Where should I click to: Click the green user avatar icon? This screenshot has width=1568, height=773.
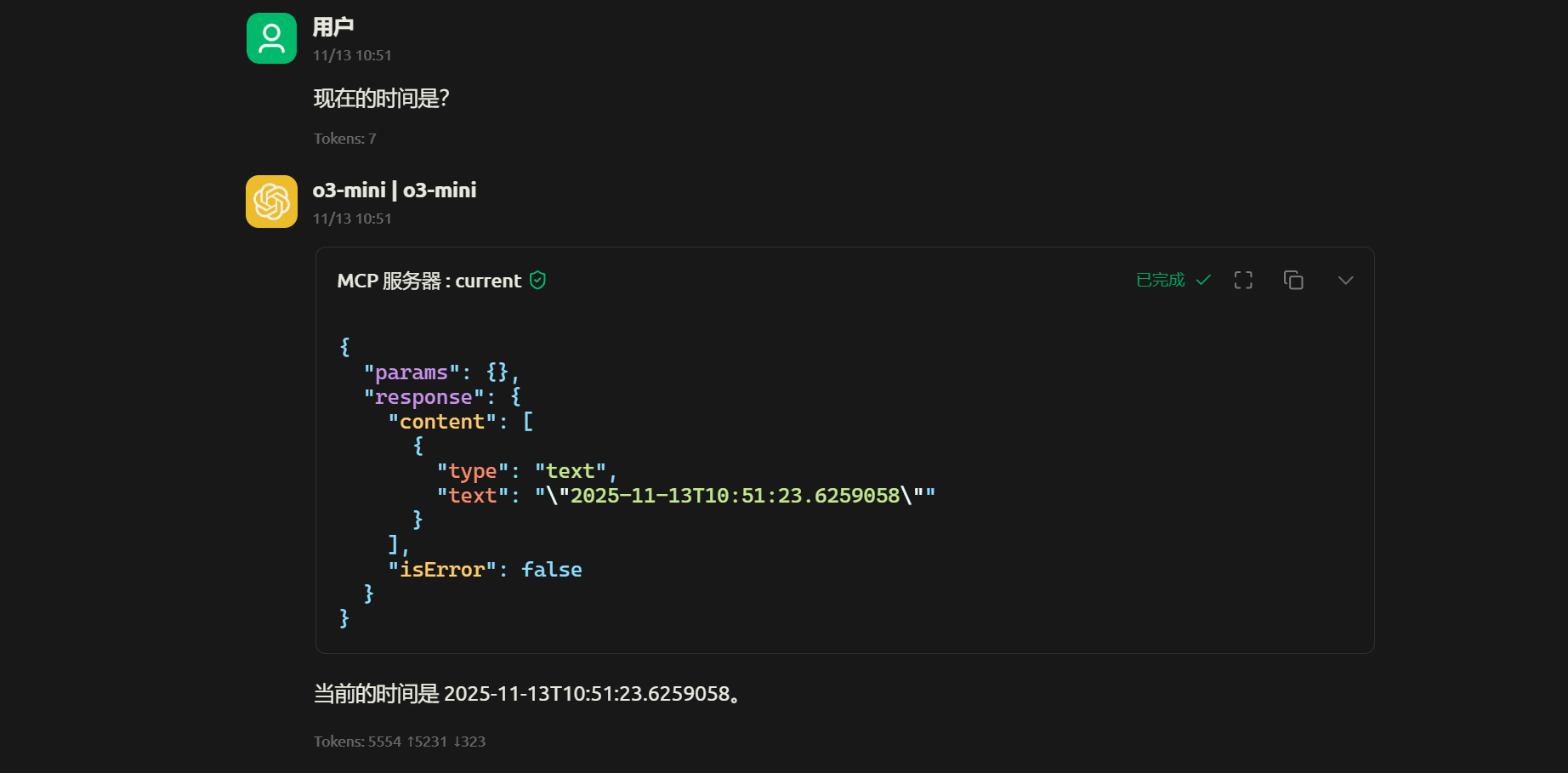click(271, 38)
